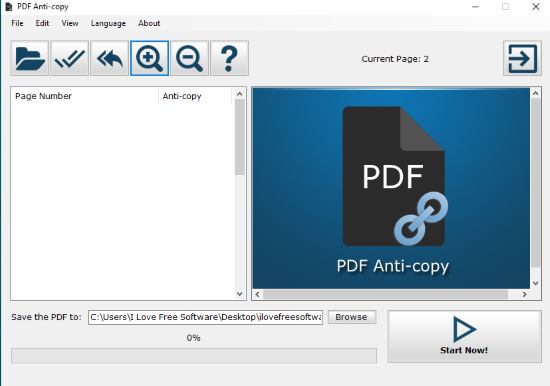Zoom out with the magnifier minus icon
This screenshot has height=386, width=550.
189,58
